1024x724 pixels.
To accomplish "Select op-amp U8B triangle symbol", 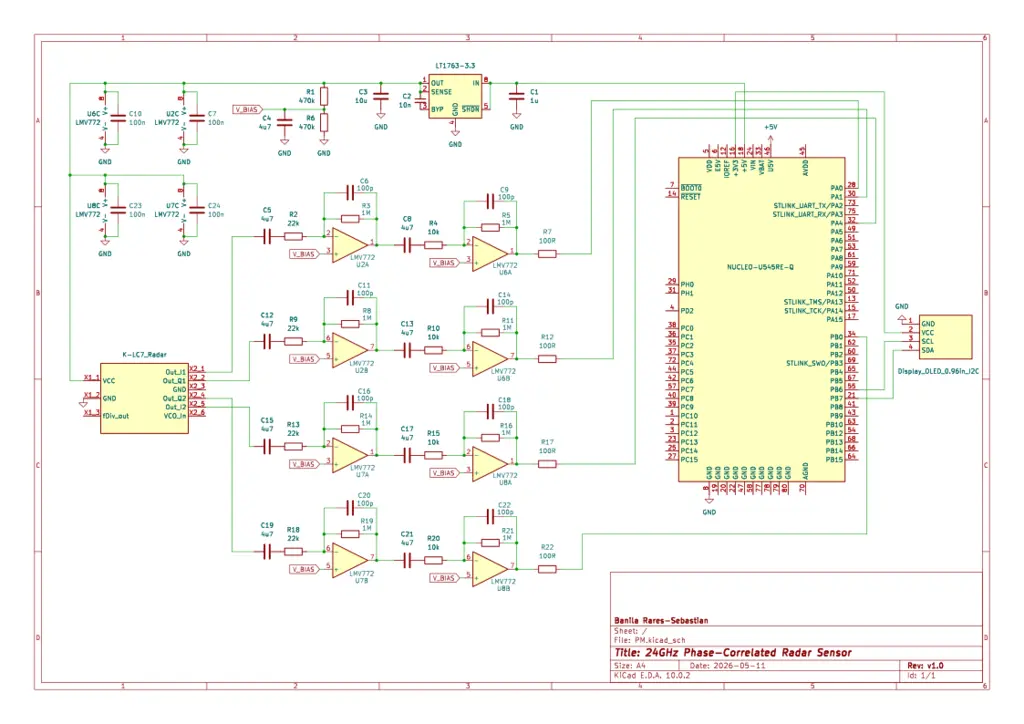I will (490, 569).
